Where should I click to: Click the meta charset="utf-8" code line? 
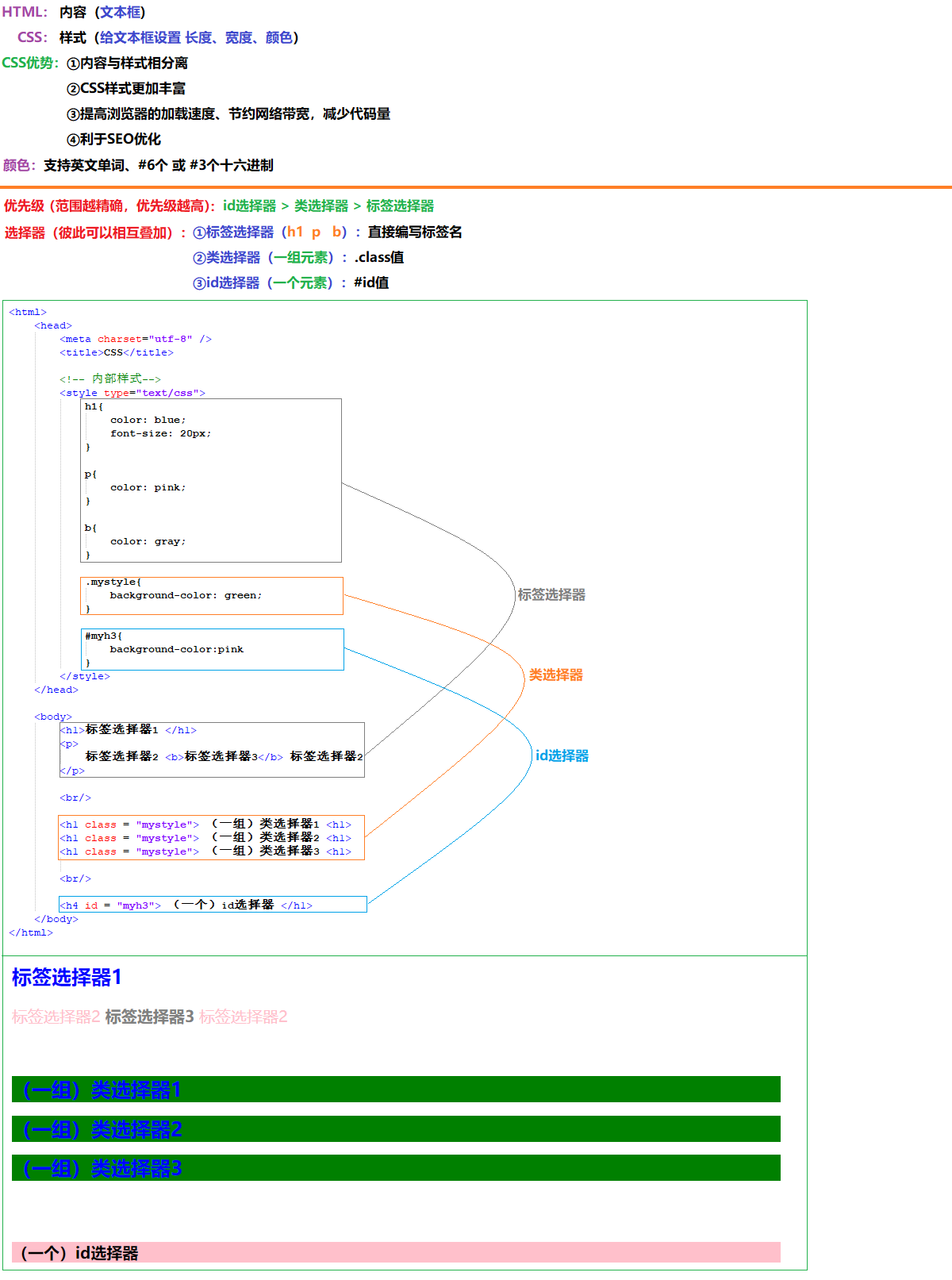tap(135, 340)
